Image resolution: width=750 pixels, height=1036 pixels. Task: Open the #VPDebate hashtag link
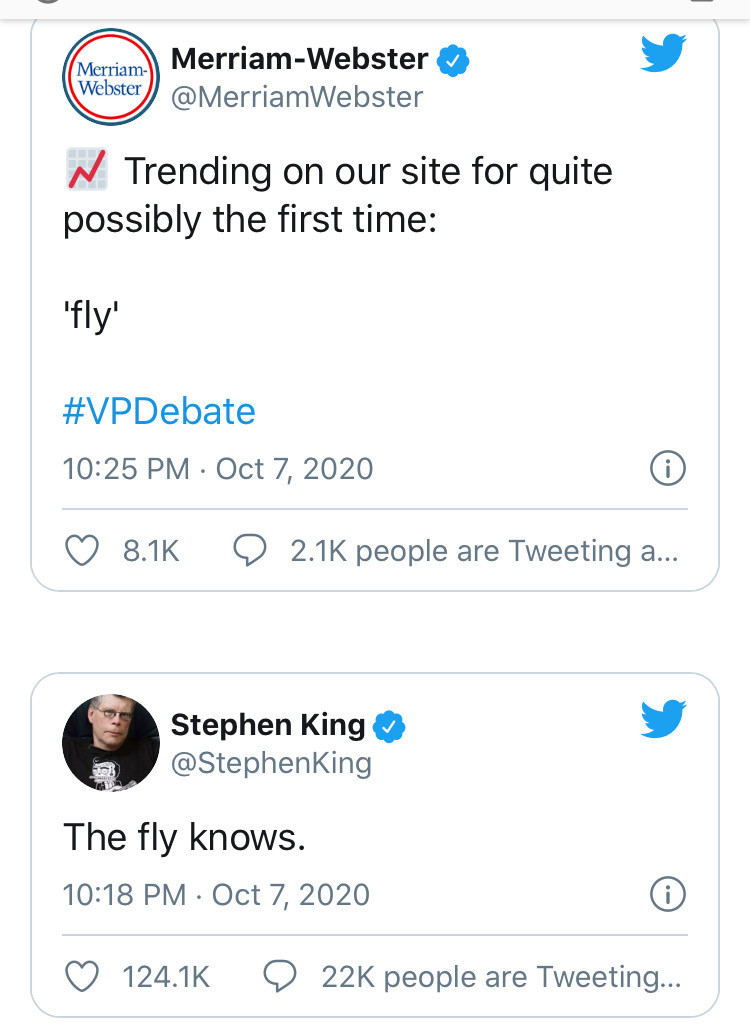[159, 411]
